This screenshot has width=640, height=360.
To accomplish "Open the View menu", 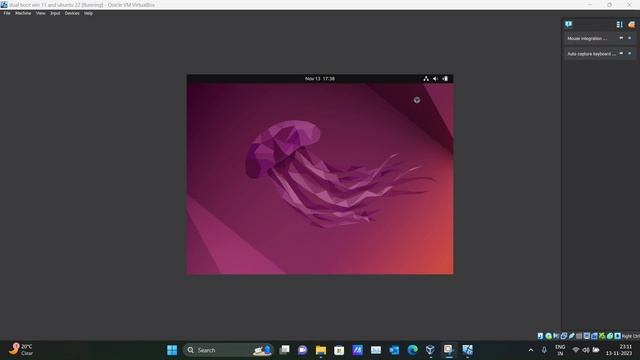I will point(40,13).
